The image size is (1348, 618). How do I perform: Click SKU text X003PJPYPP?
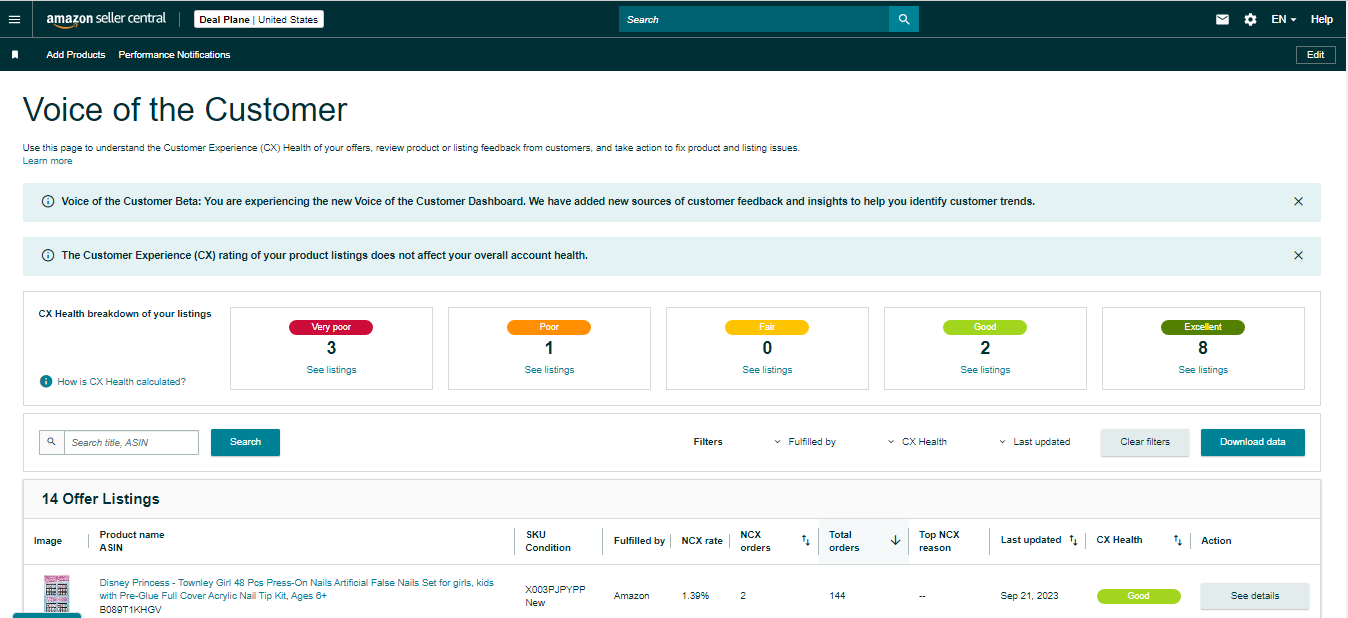pos(555,590)
